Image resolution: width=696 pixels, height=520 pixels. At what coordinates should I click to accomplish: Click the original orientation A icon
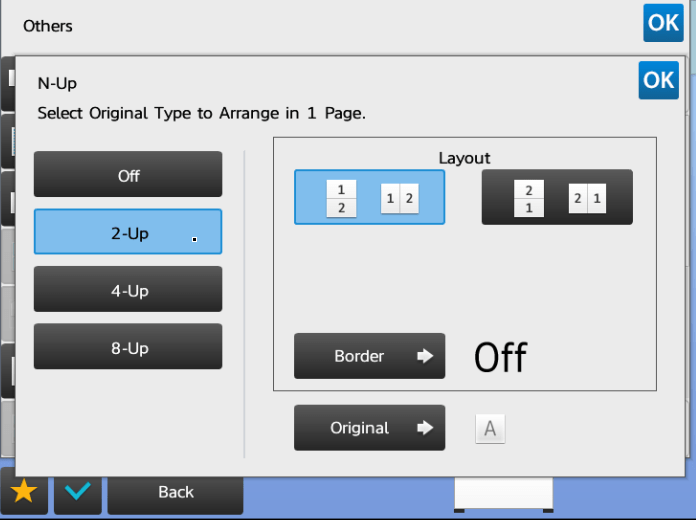coord(490,429)
